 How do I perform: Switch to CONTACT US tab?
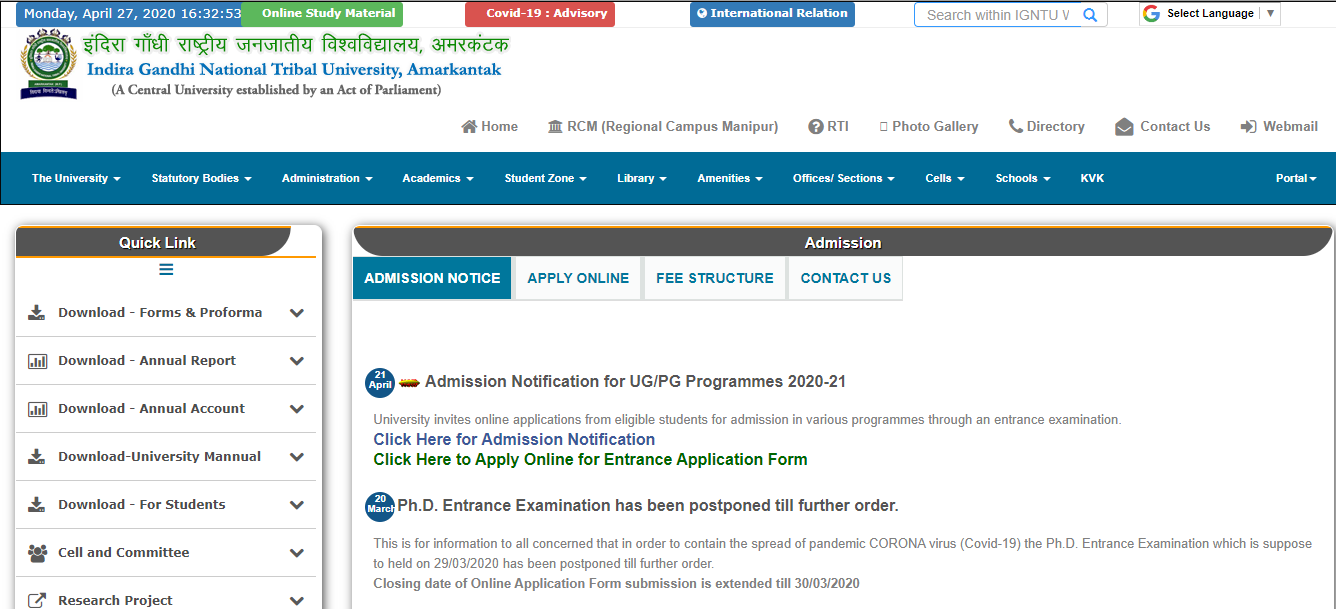(x=846, y=278)
